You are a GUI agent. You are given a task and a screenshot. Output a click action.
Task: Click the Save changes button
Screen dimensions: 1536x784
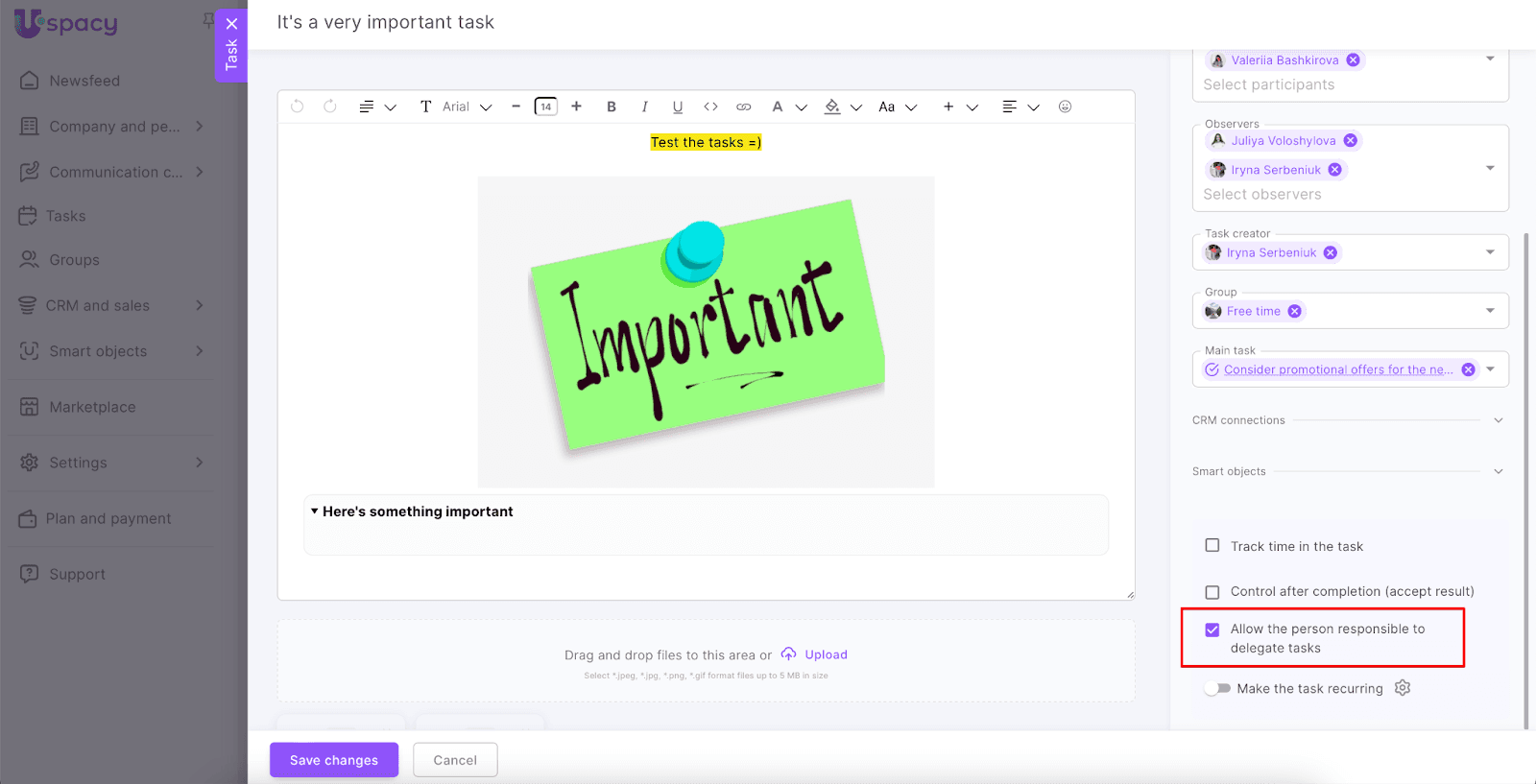point(333,760)
